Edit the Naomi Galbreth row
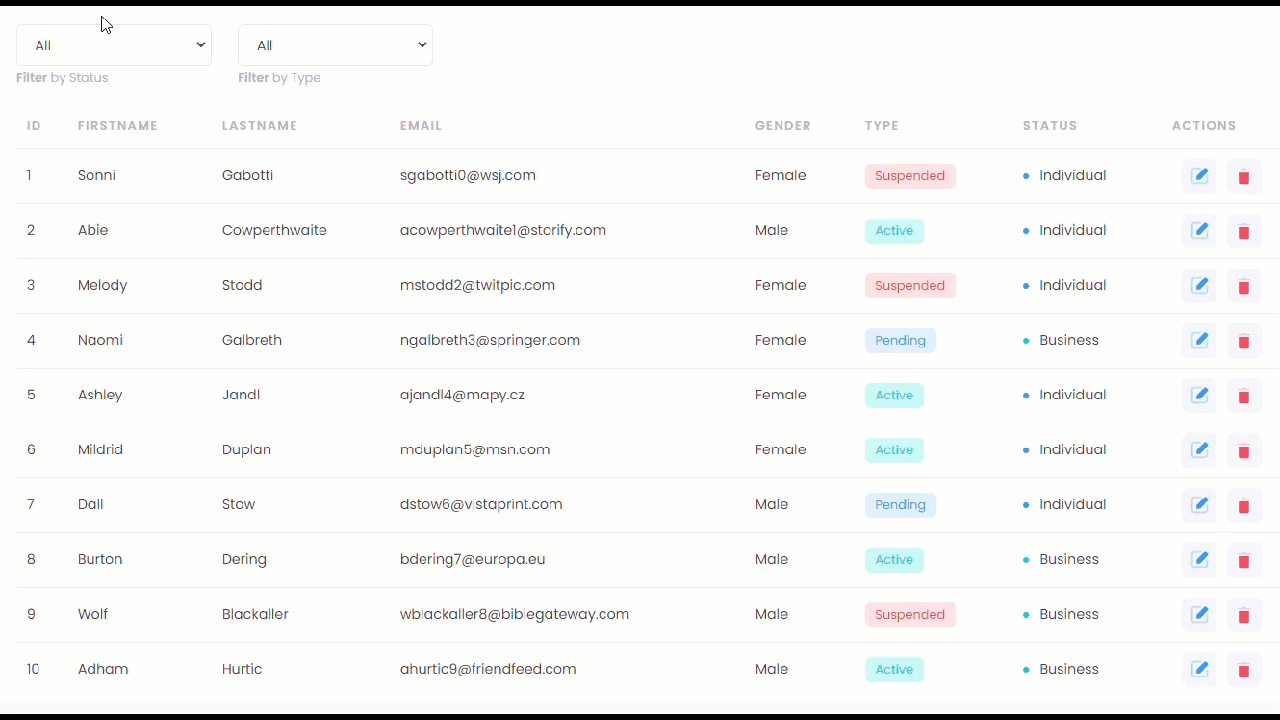Screen dimensions: 1280x720 point(1199,341)
